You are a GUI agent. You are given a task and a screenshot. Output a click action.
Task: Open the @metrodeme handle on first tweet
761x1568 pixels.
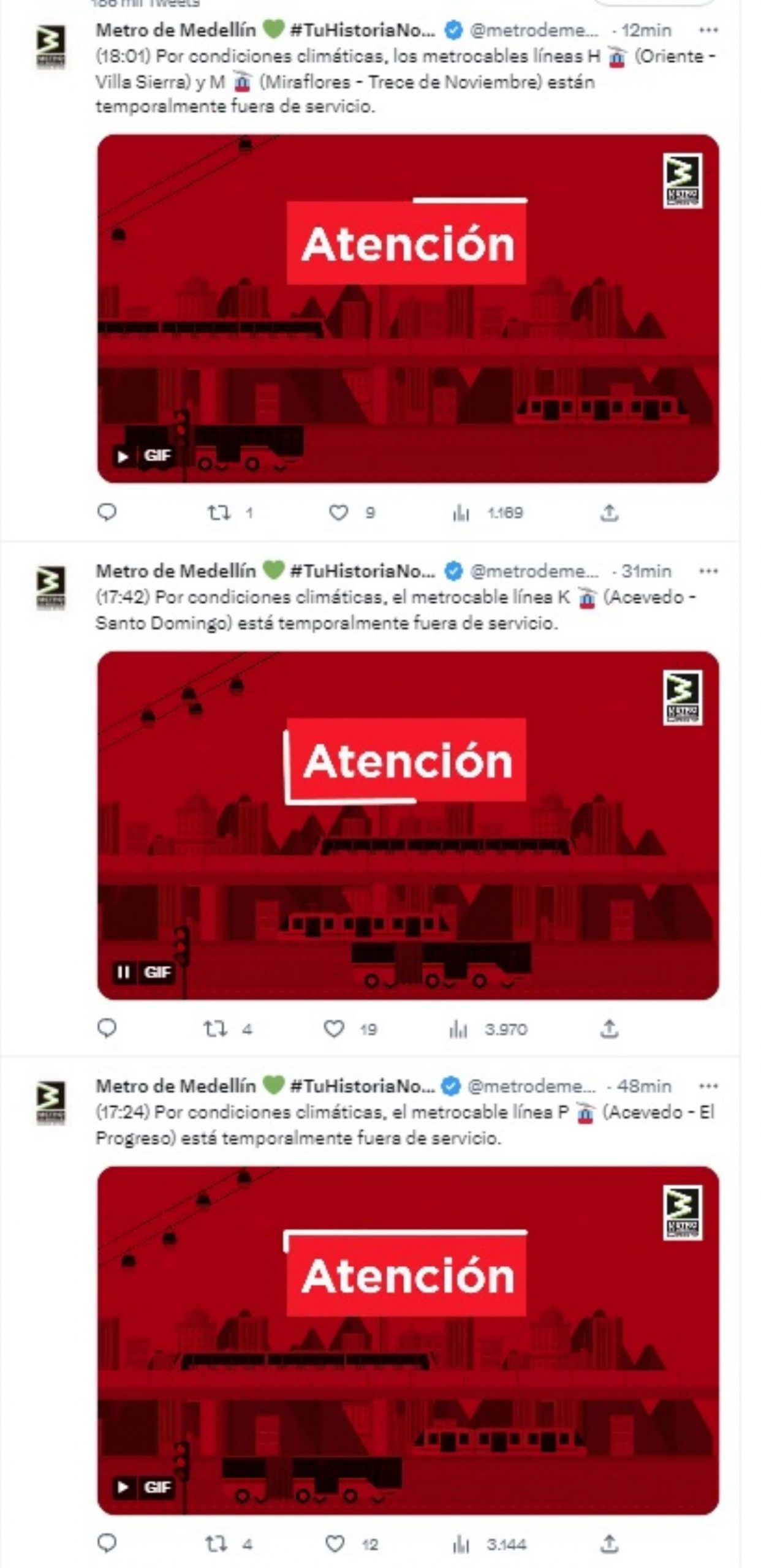534,30
